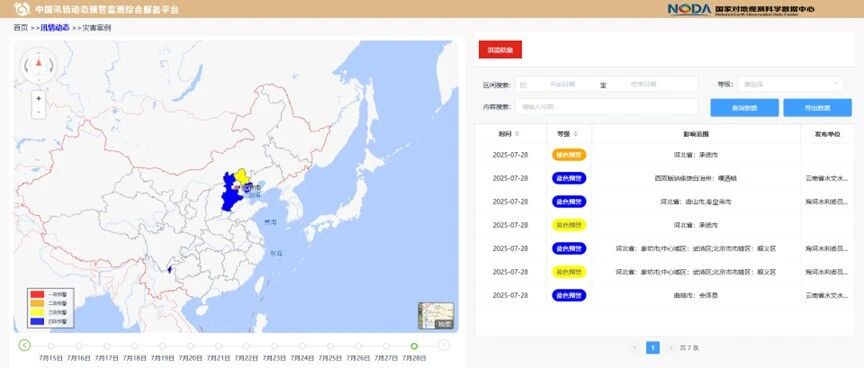Focus the 内容搜索 content search box

(607, 107)
